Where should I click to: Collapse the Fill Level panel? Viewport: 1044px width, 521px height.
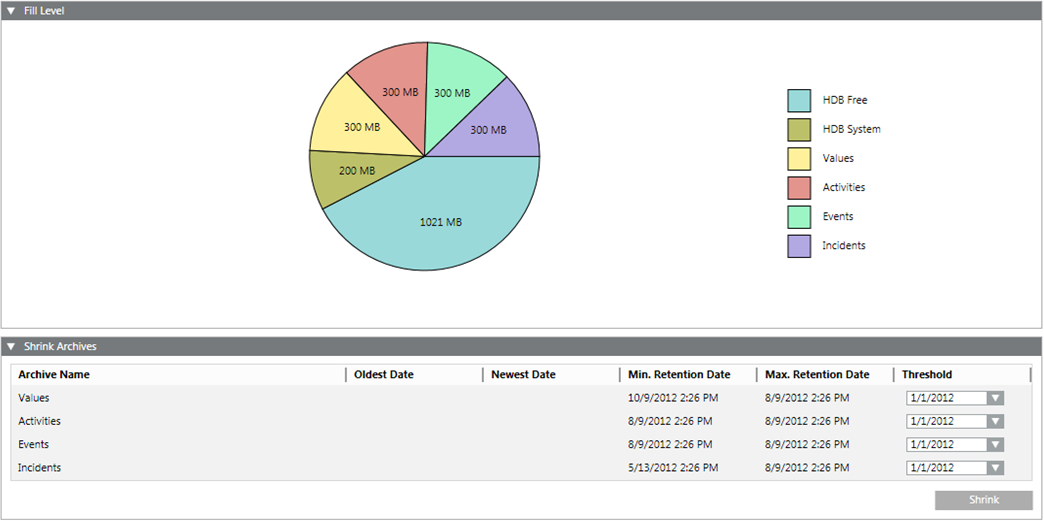click(x=11, y=10)
